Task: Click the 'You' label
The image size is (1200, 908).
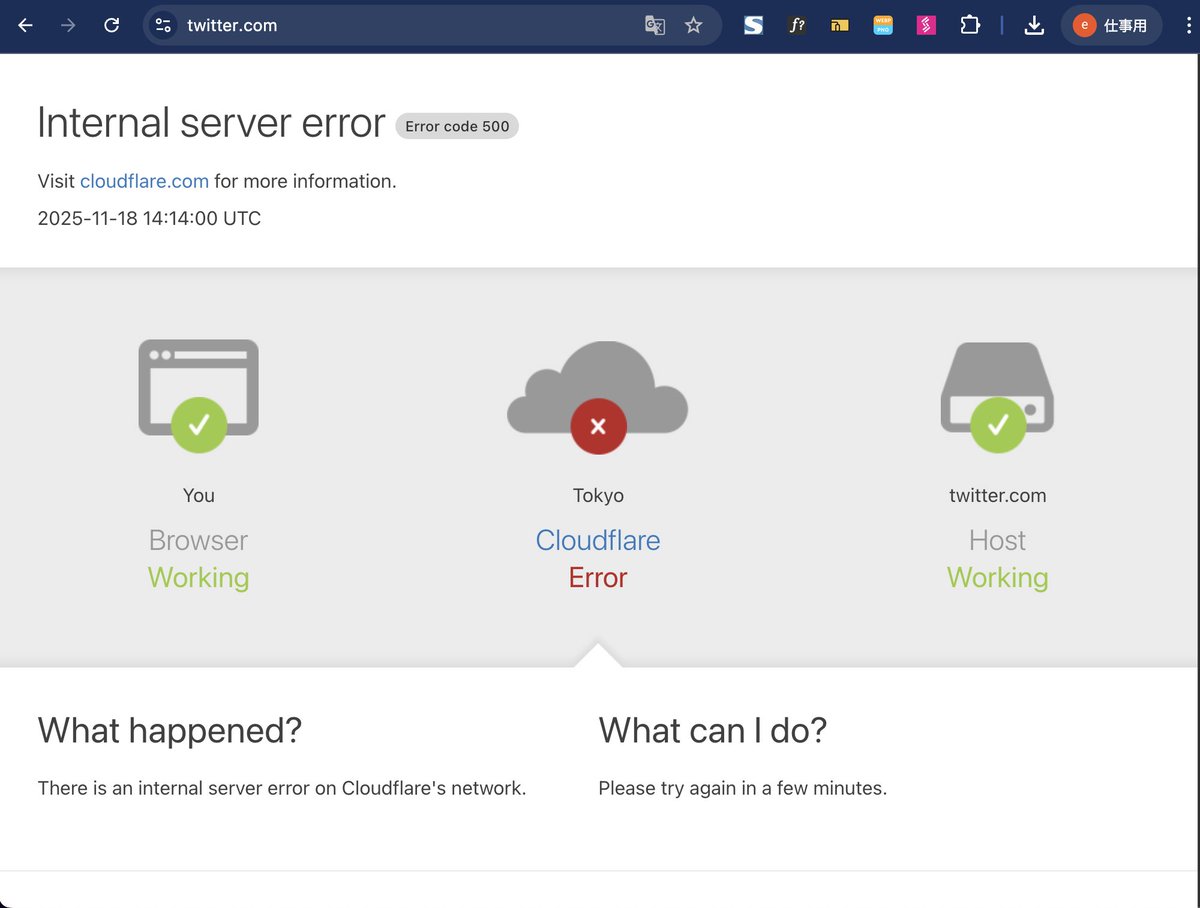Action: click(199, 495)
